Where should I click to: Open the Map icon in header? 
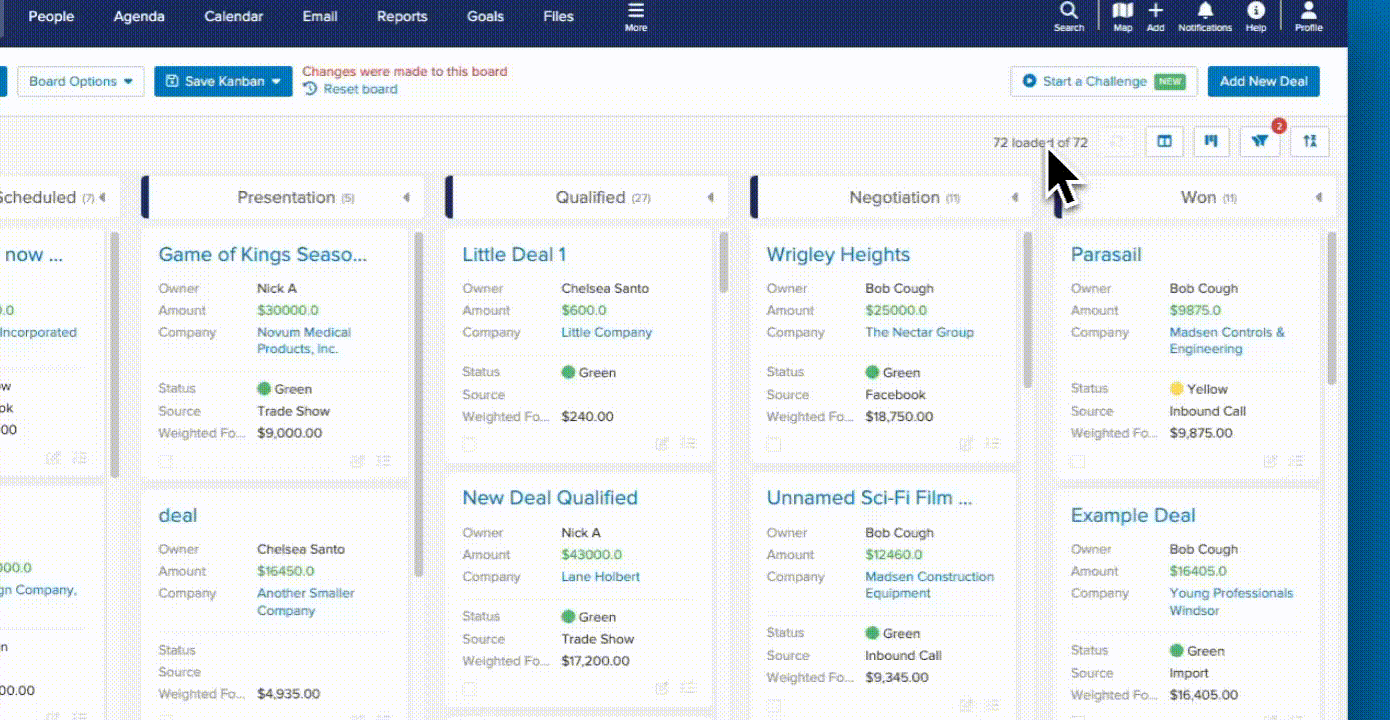tap(1122, 12)
